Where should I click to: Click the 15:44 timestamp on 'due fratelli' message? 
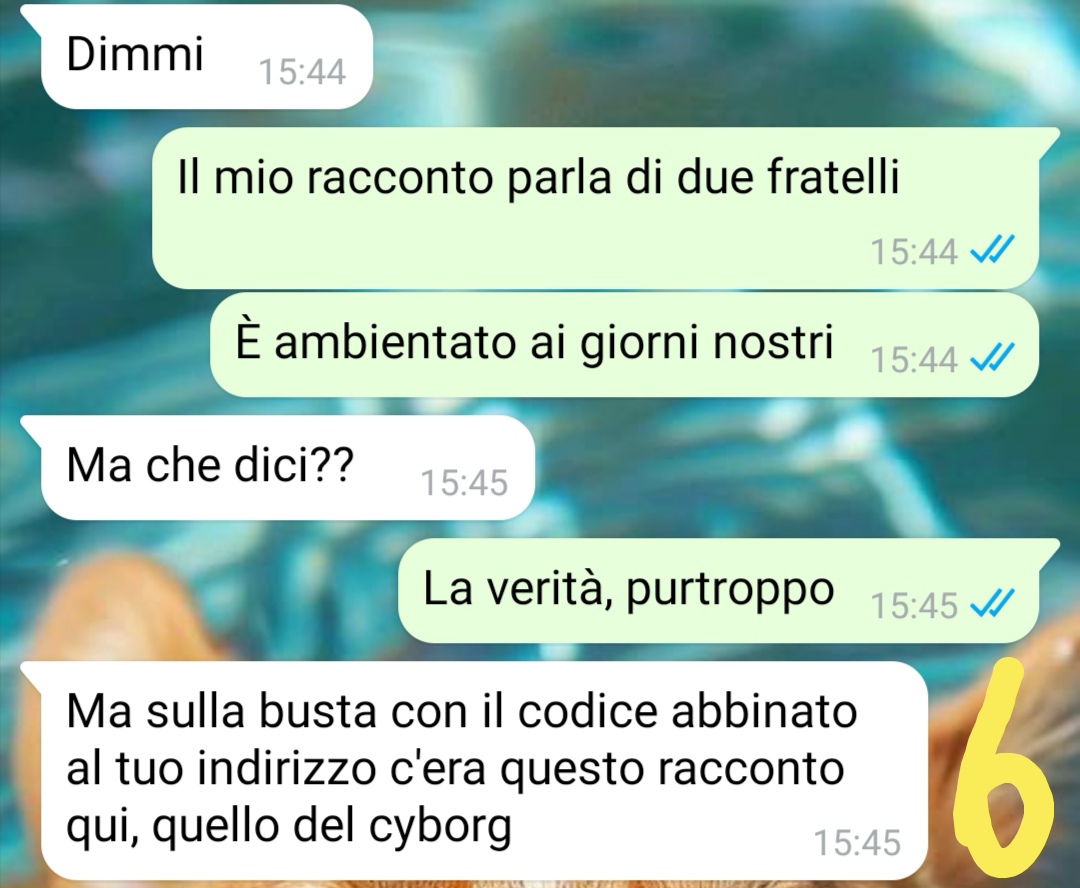[914, 251]
